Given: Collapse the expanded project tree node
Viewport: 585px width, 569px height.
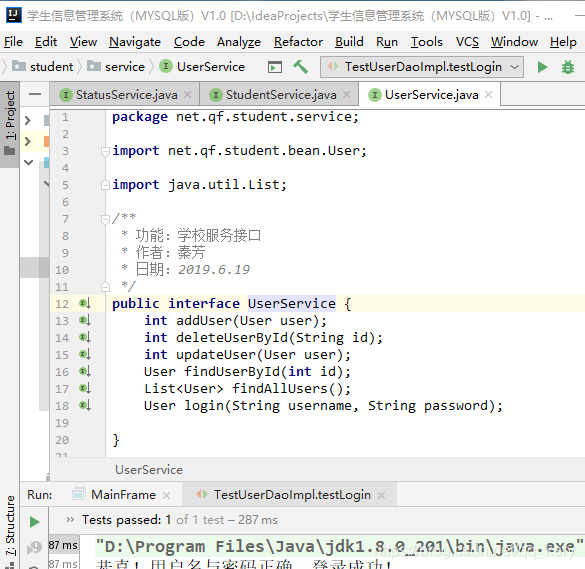Looking at the screenshot, I should coord(28,162).
